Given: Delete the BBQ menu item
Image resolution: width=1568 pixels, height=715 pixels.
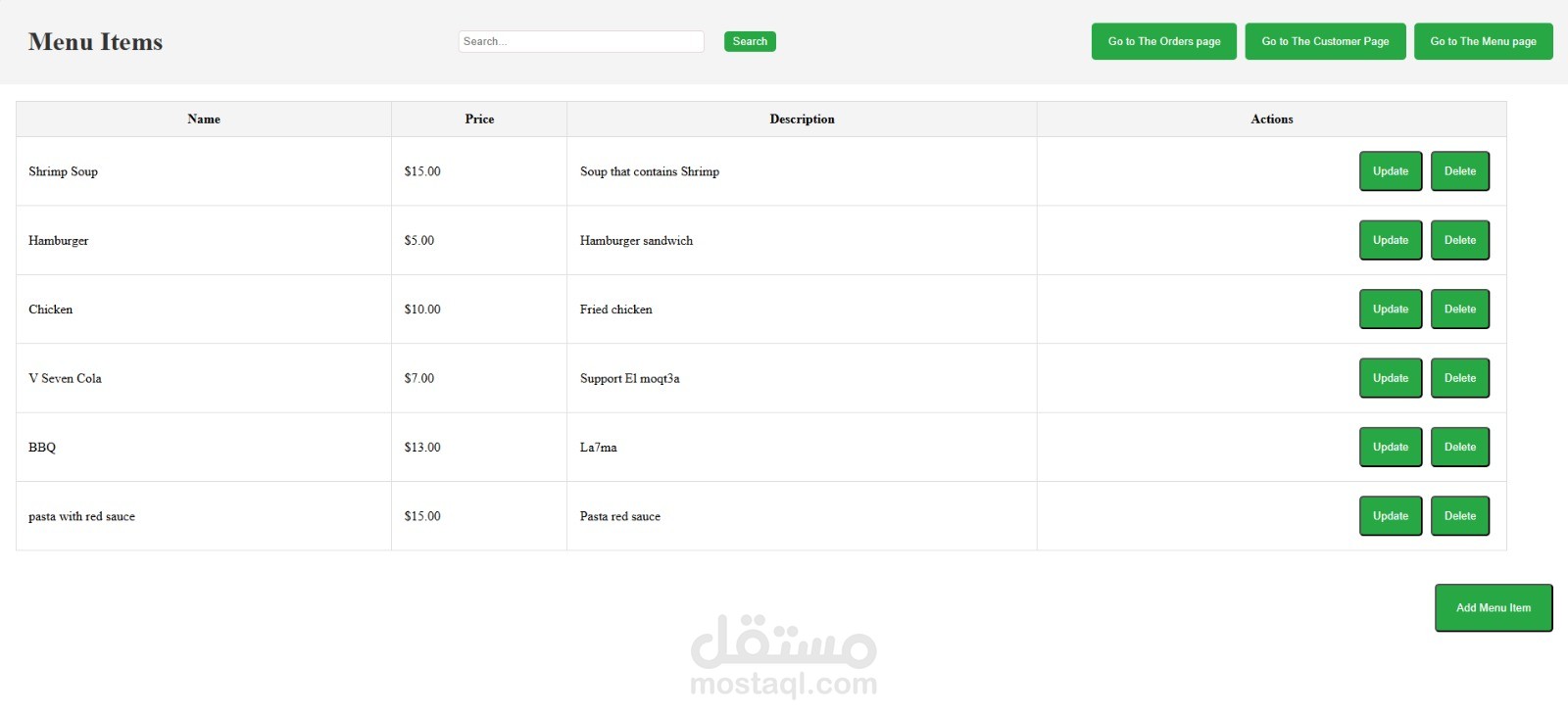Looking at the screenshot, I should tap(1460, 448).
